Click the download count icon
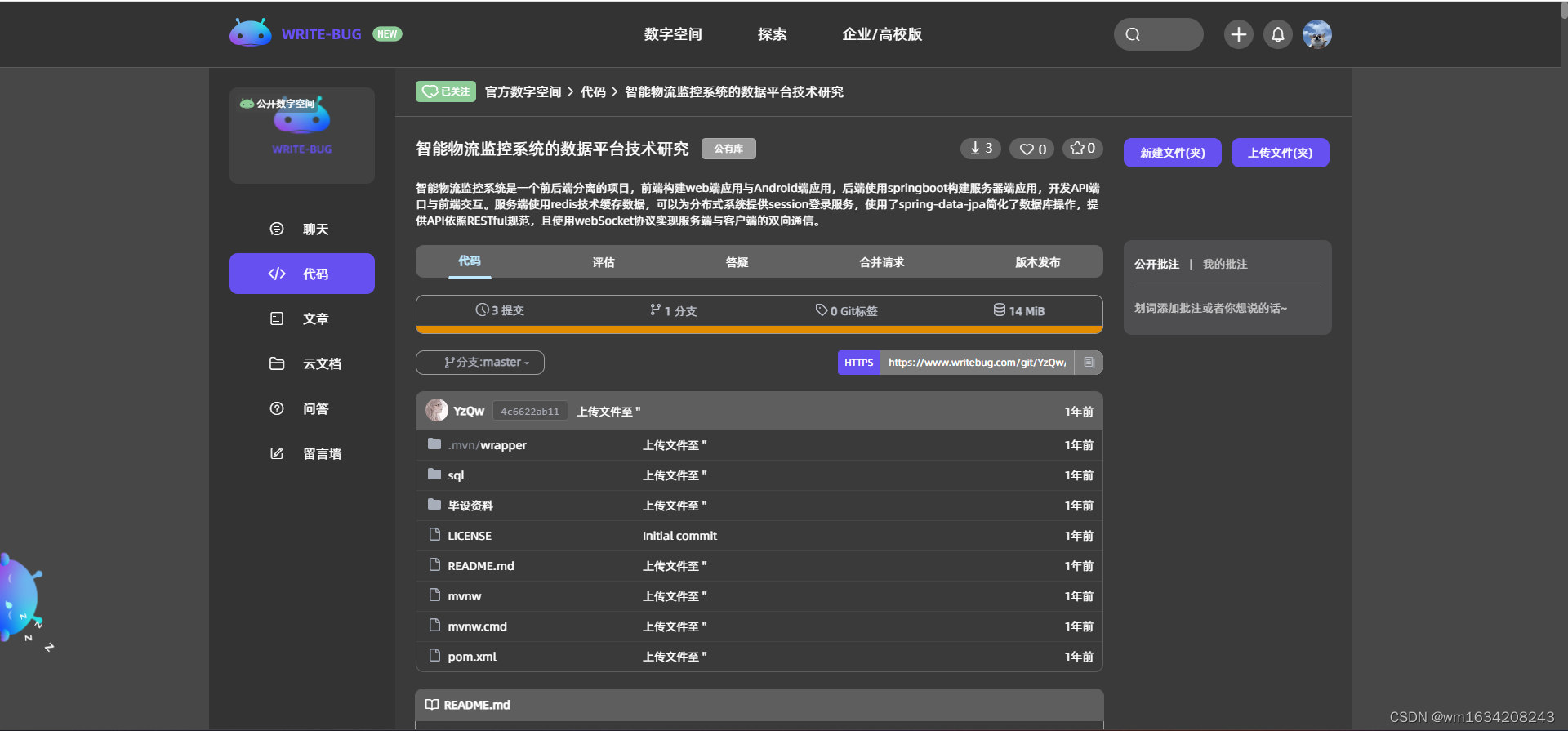 pyautogui.click(x=981, y=149)
